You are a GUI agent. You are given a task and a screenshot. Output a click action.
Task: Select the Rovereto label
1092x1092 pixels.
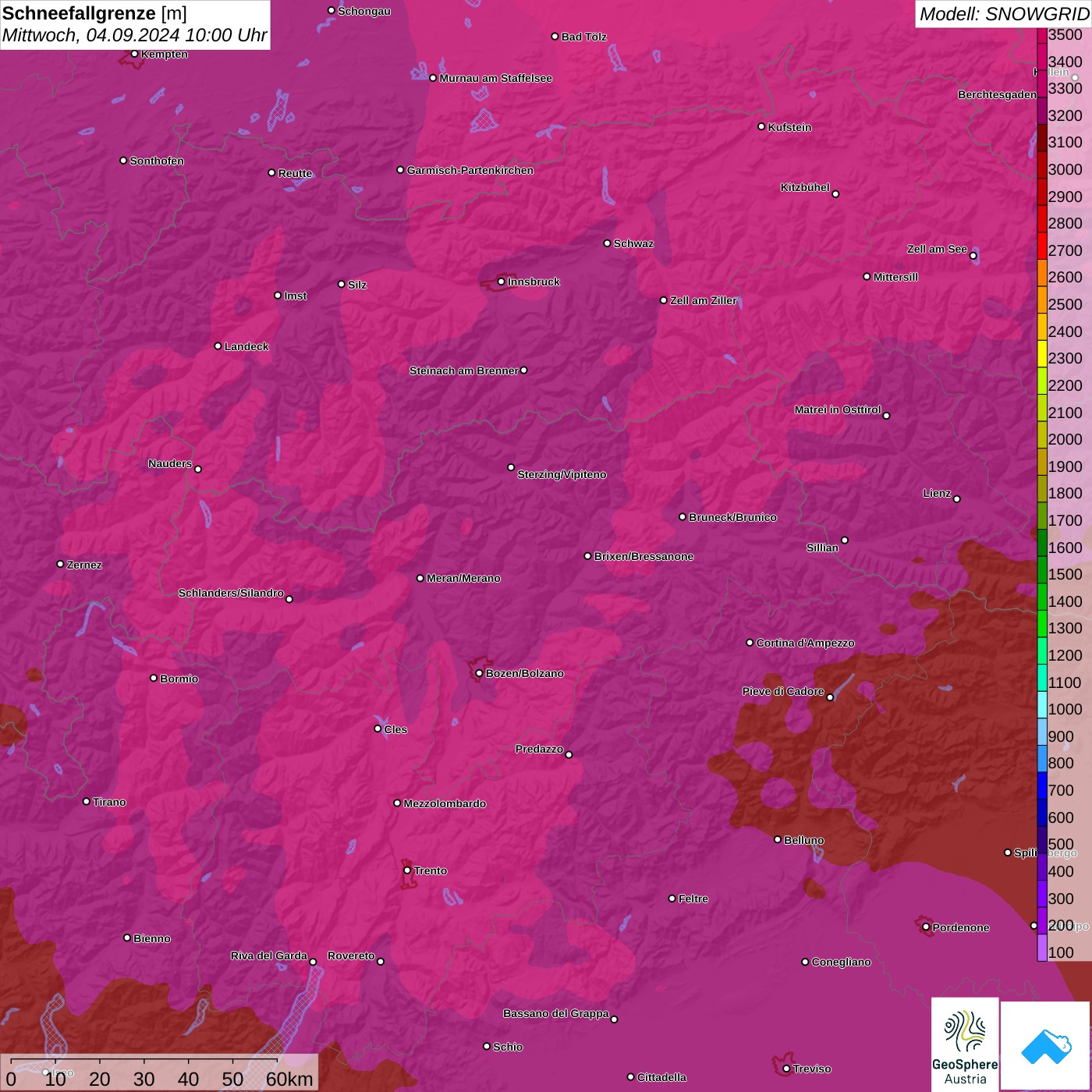pyautogui.click(x=351, y=955)
